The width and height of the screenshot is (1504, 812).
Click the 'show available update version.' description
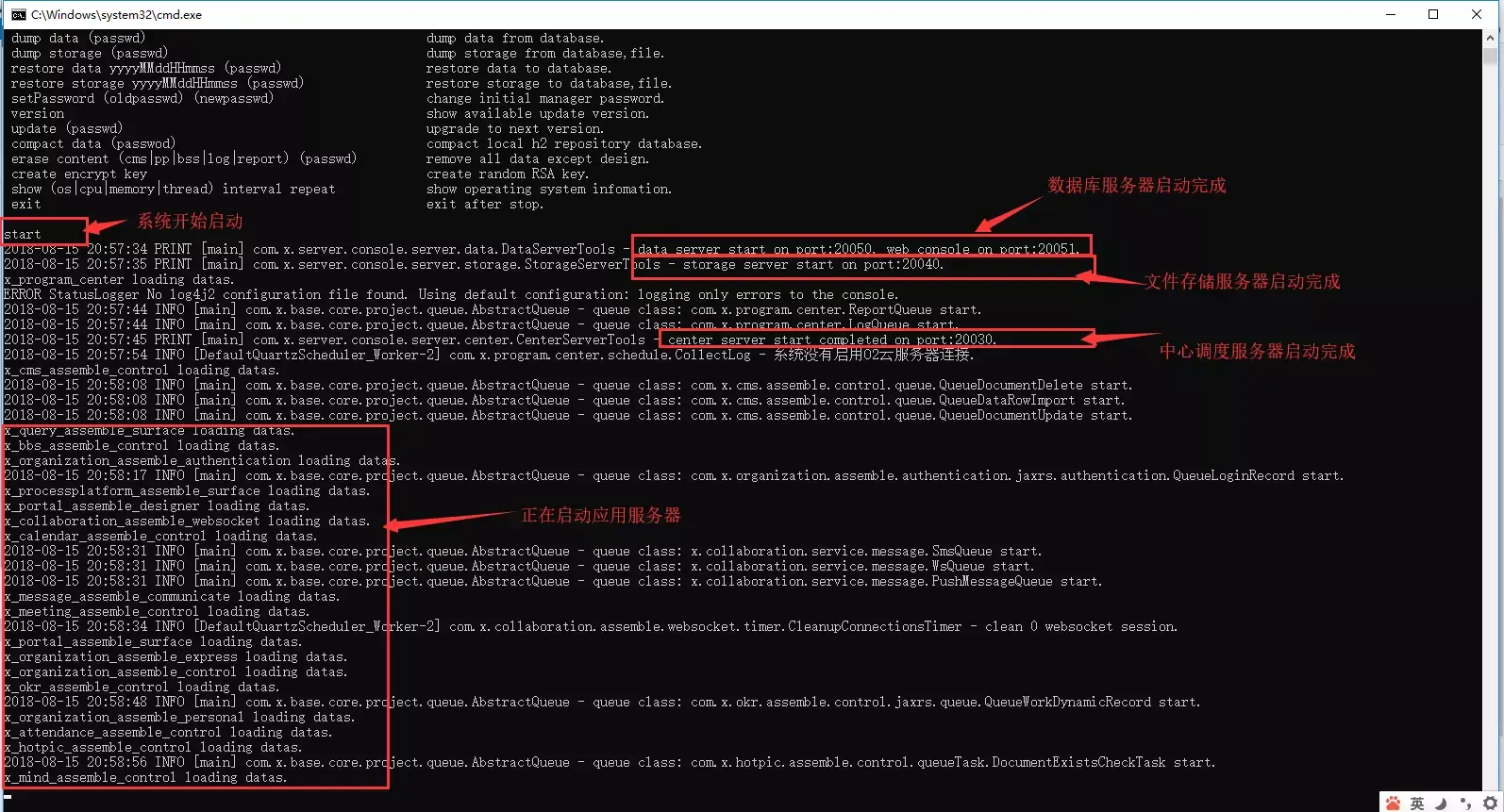538,114
